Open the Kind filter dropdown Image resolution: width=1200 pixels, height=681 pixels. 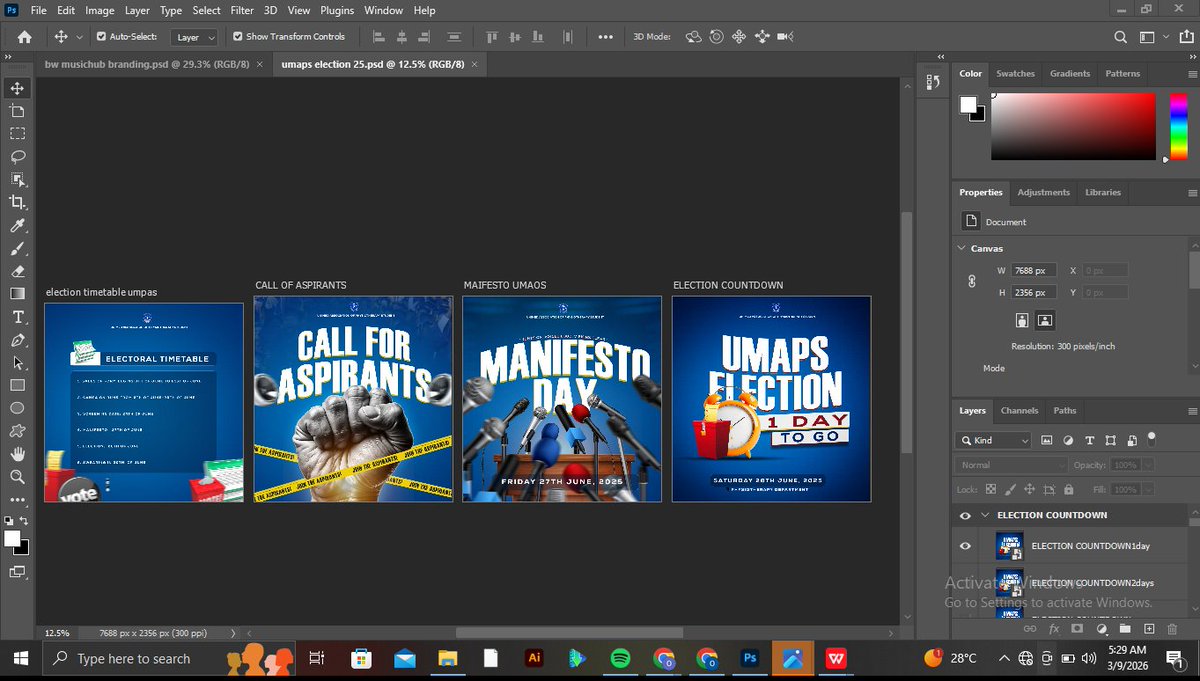(x=994, y=440)
